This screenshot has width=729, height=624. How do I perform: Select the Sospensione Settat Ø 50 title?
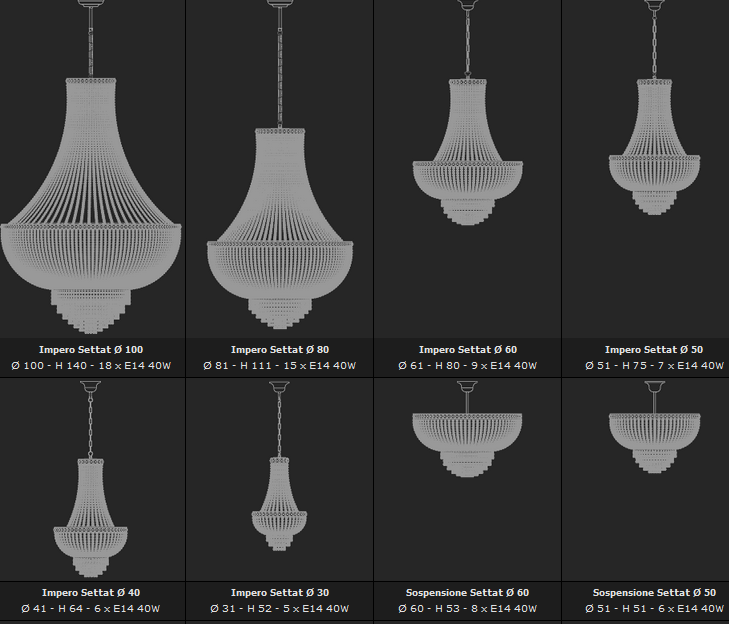tap(654, 593)
